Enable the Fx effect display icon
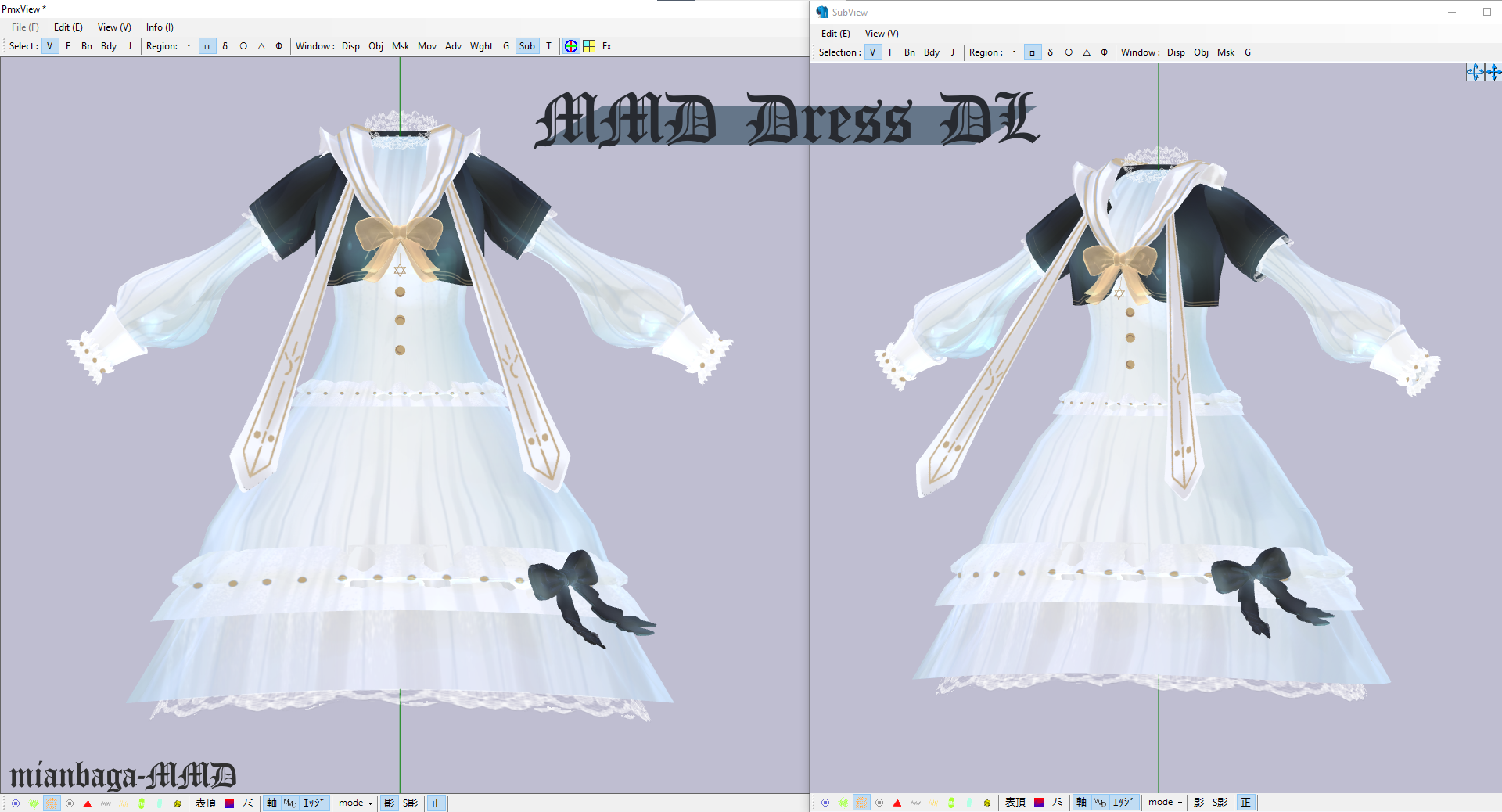 [607, 46]
